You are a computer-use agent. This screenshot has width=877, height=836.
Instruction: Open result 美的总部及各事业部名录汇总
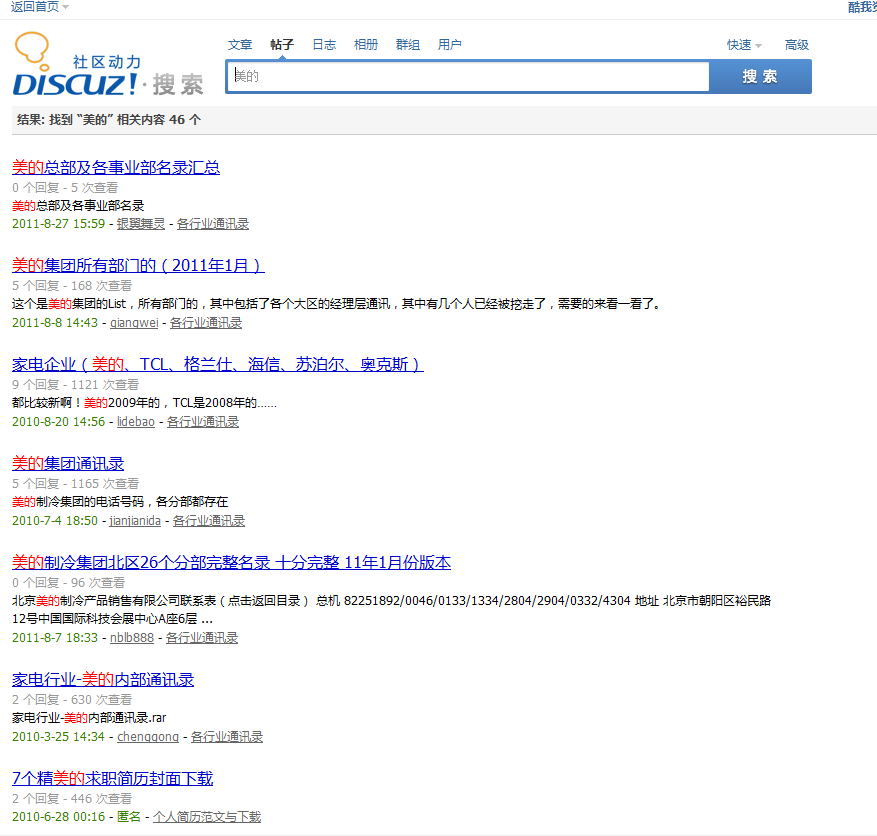(116, 167)
